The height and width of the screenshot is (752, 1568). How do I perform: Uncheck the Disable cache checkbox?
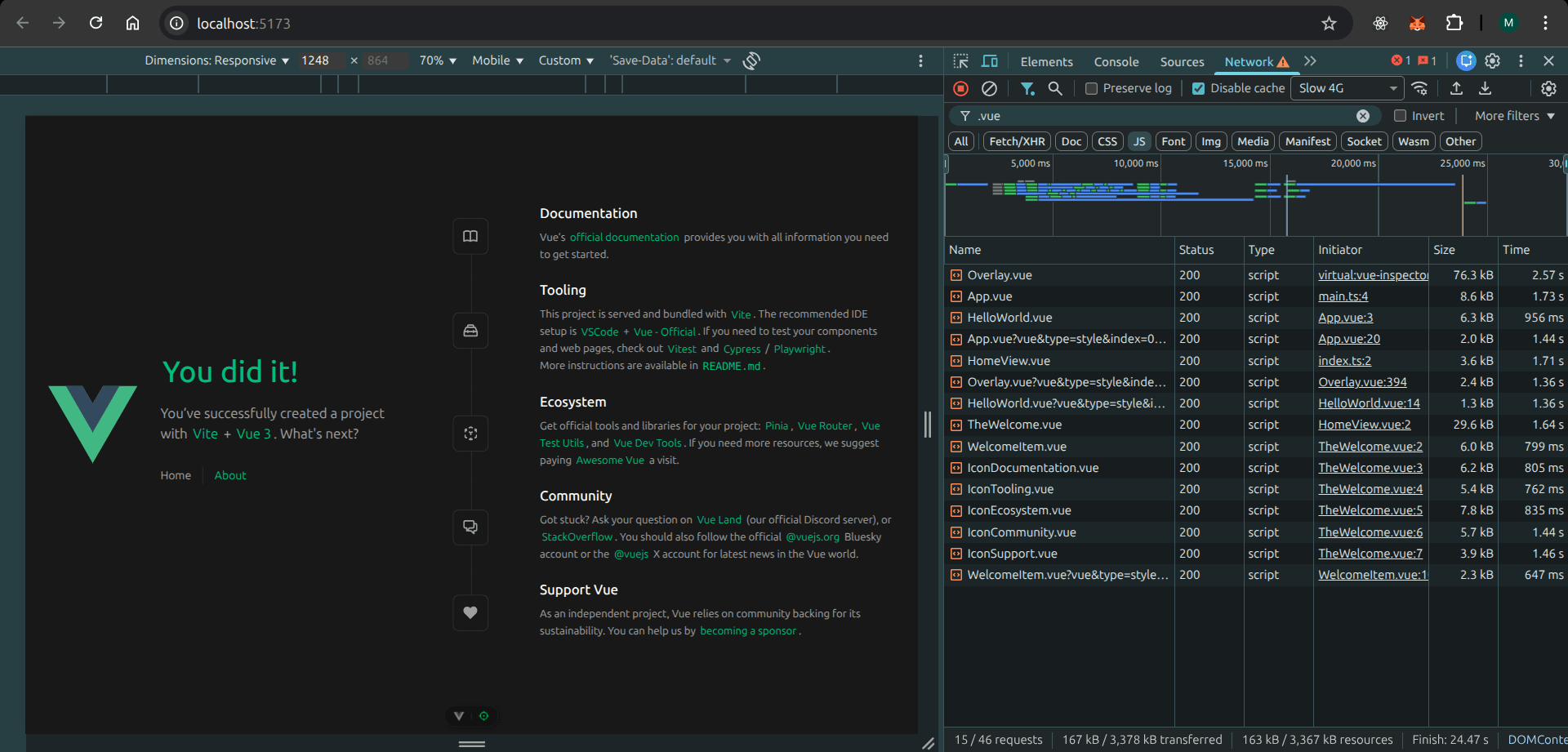[1198, 88]
